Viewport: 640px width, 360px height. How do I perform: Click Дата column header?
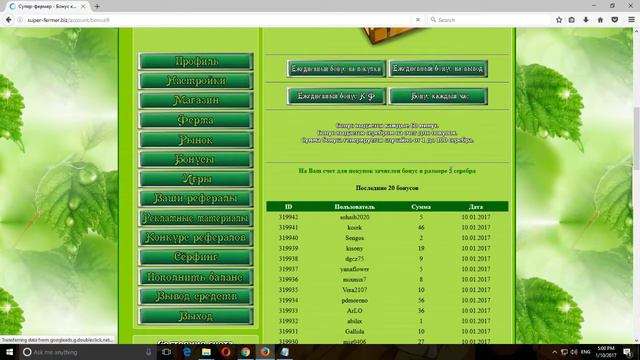(476, 207)
